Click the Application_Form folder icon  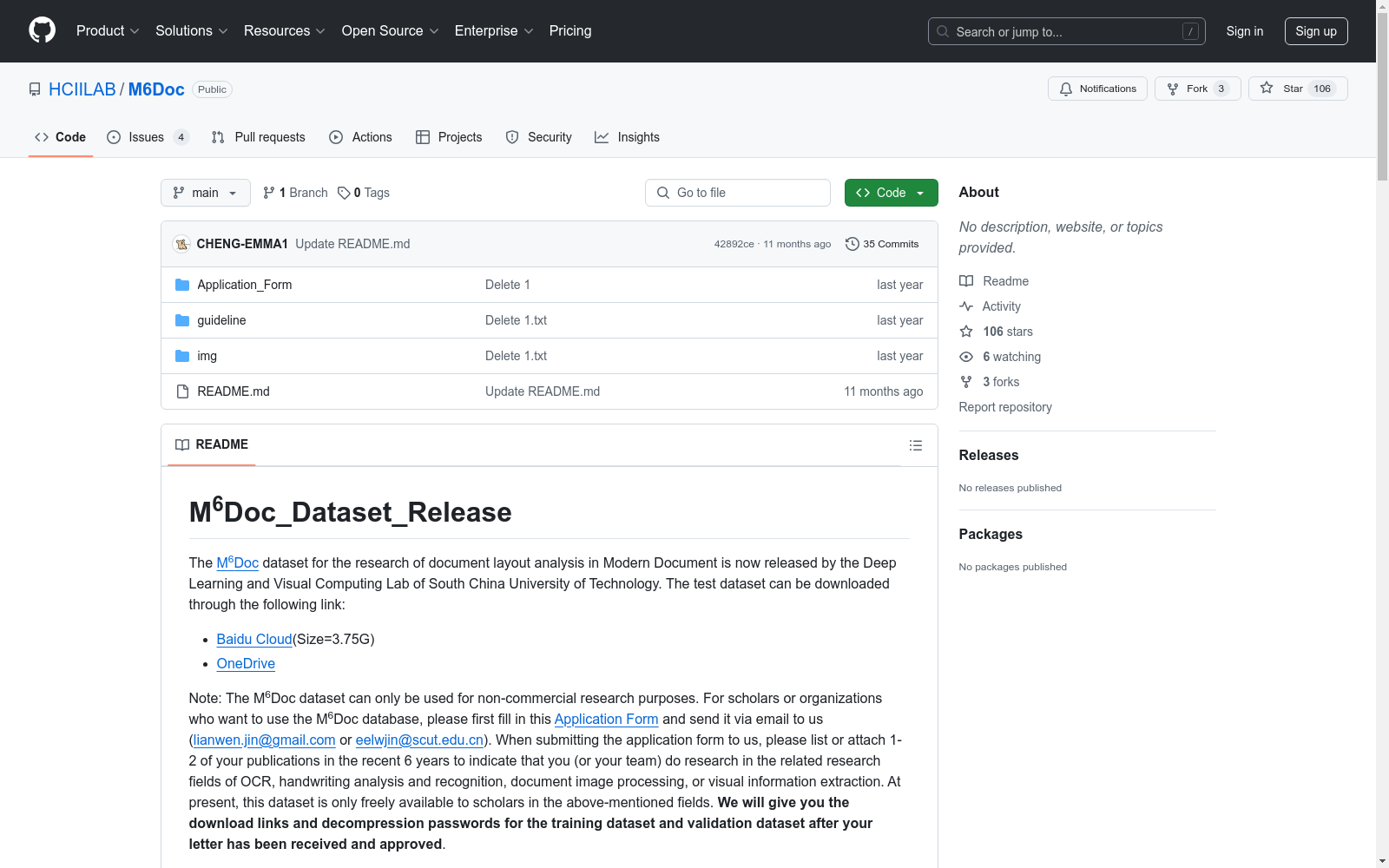point(182,285)
